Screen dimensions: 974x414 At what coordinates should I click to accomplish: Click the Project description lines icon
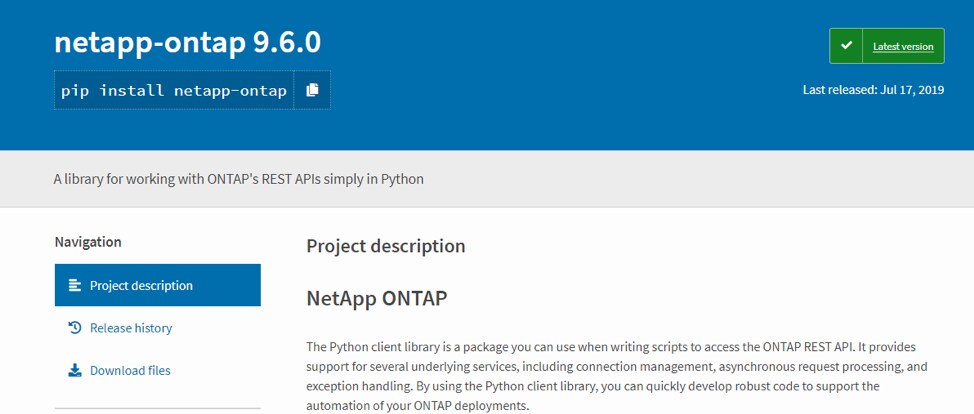click(75, 285)
